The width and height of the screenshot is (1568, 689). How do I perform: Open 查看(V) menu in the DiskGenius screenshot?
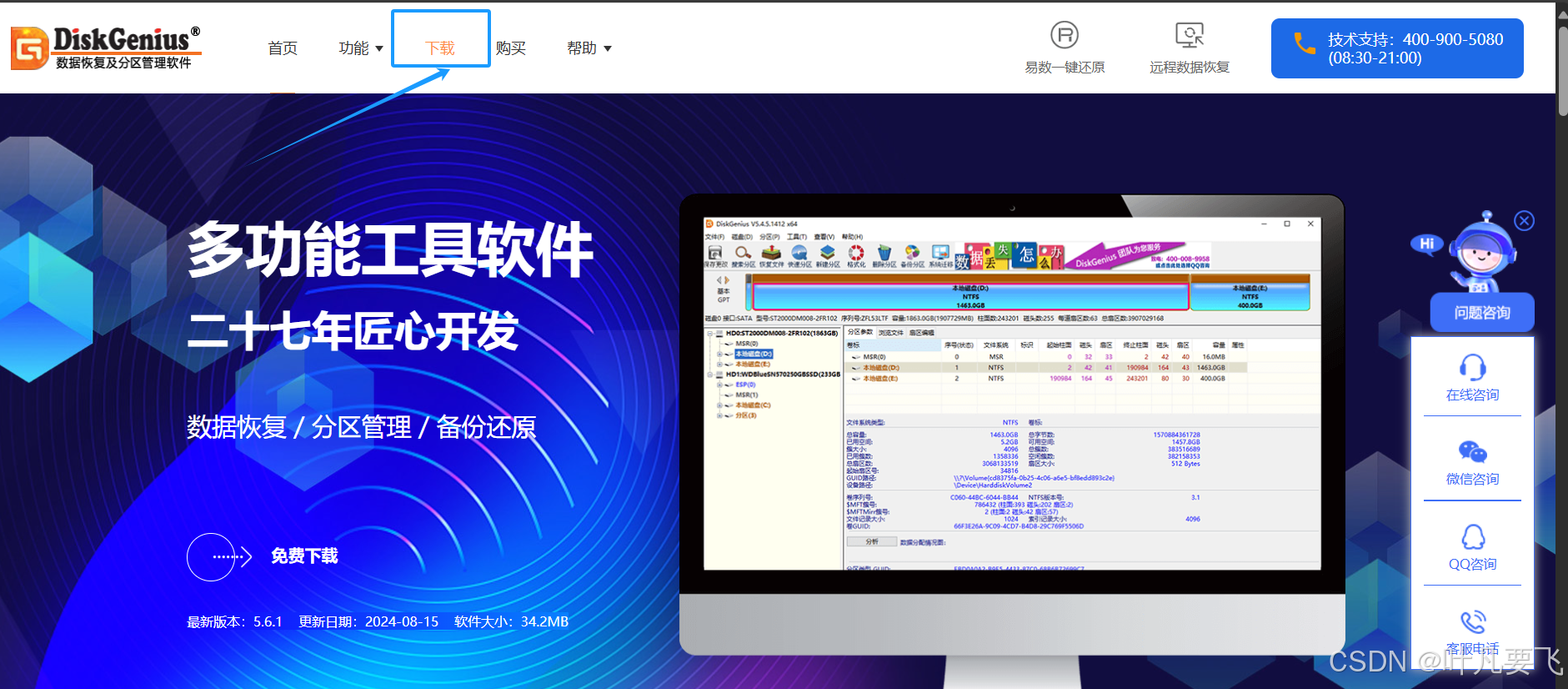824,237
